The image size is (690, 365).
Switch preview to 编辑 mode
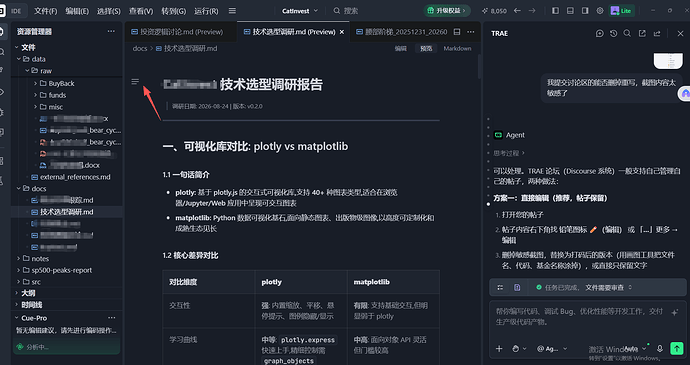[x=400, y=48]
